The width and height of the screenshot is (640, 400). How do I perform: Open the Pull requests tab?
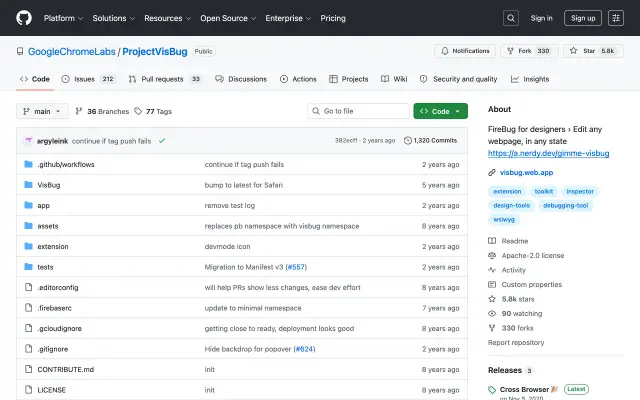[x=165, y=79]
